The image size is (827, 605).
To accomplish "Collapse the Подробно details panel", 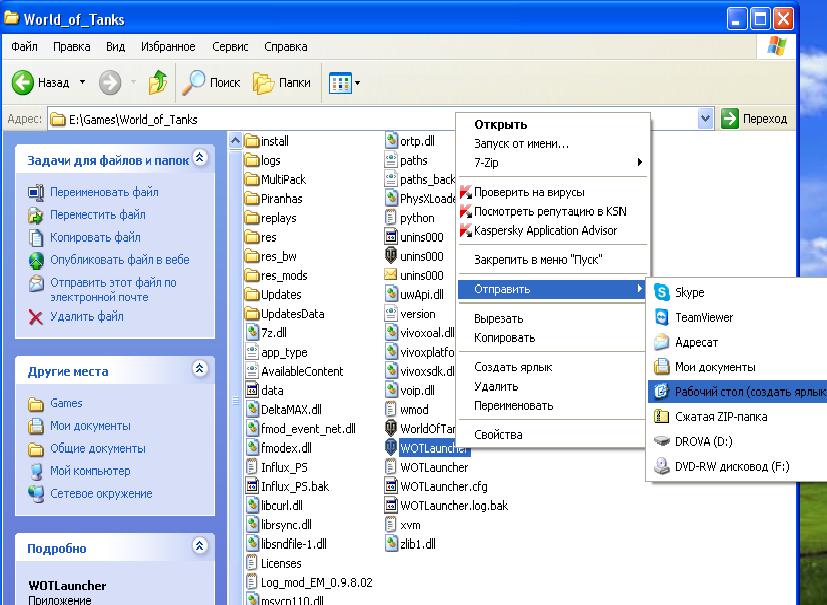I will click(200, 545).
